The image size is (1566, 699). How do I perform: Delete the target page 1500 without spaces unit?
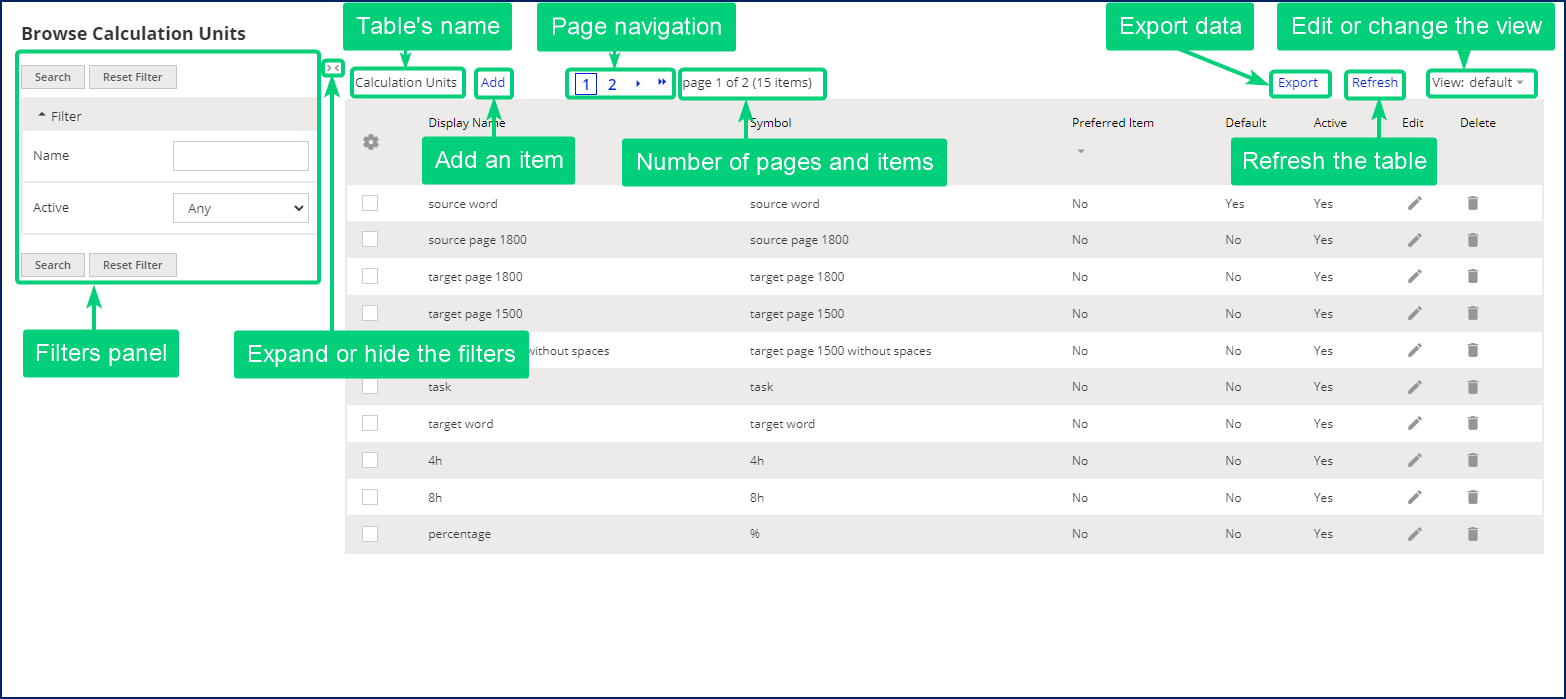coord(1472,350)
